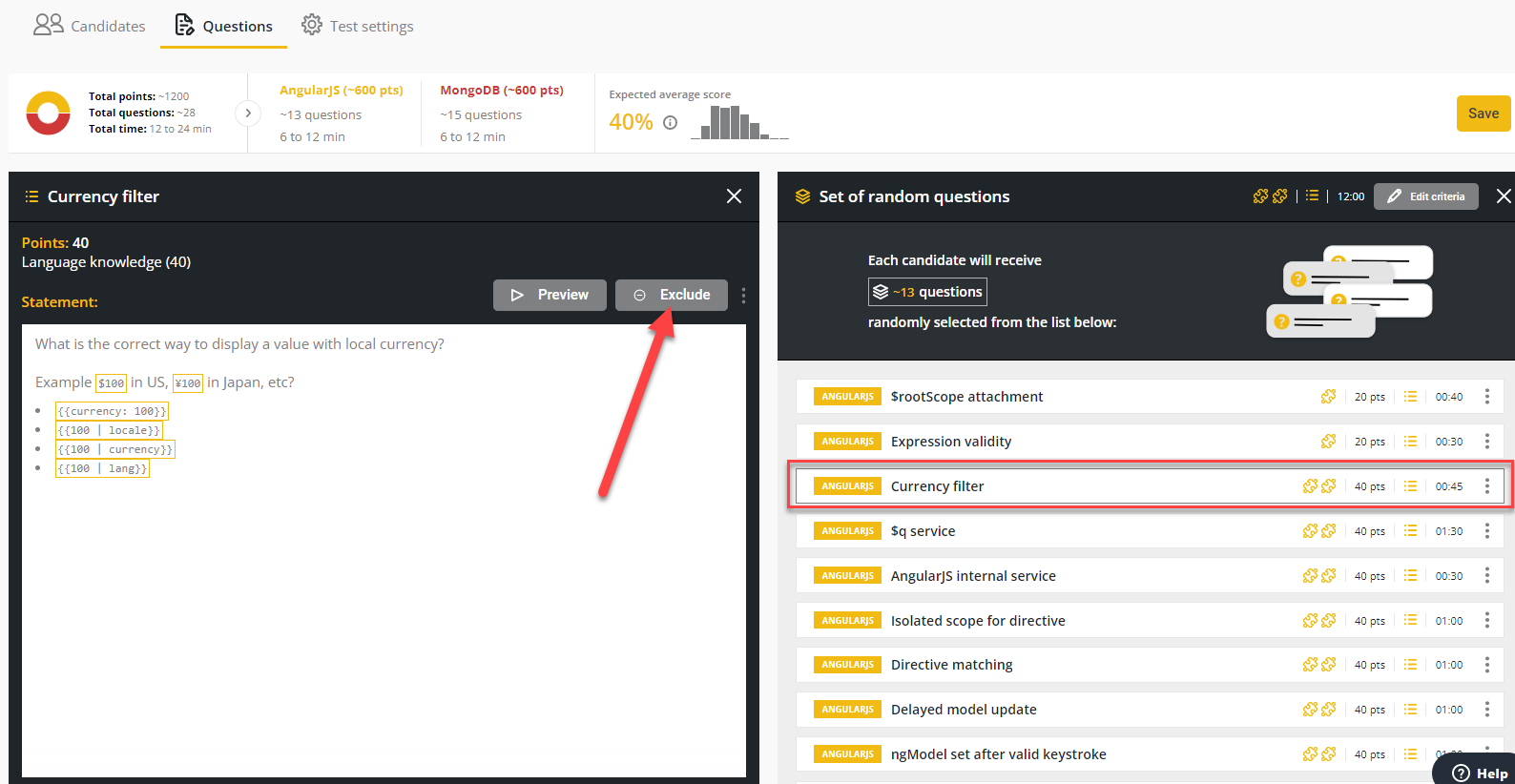This screenshot has height=784, width=1515.
Task: Close the Currency filter panel
Action: (734, 196)
